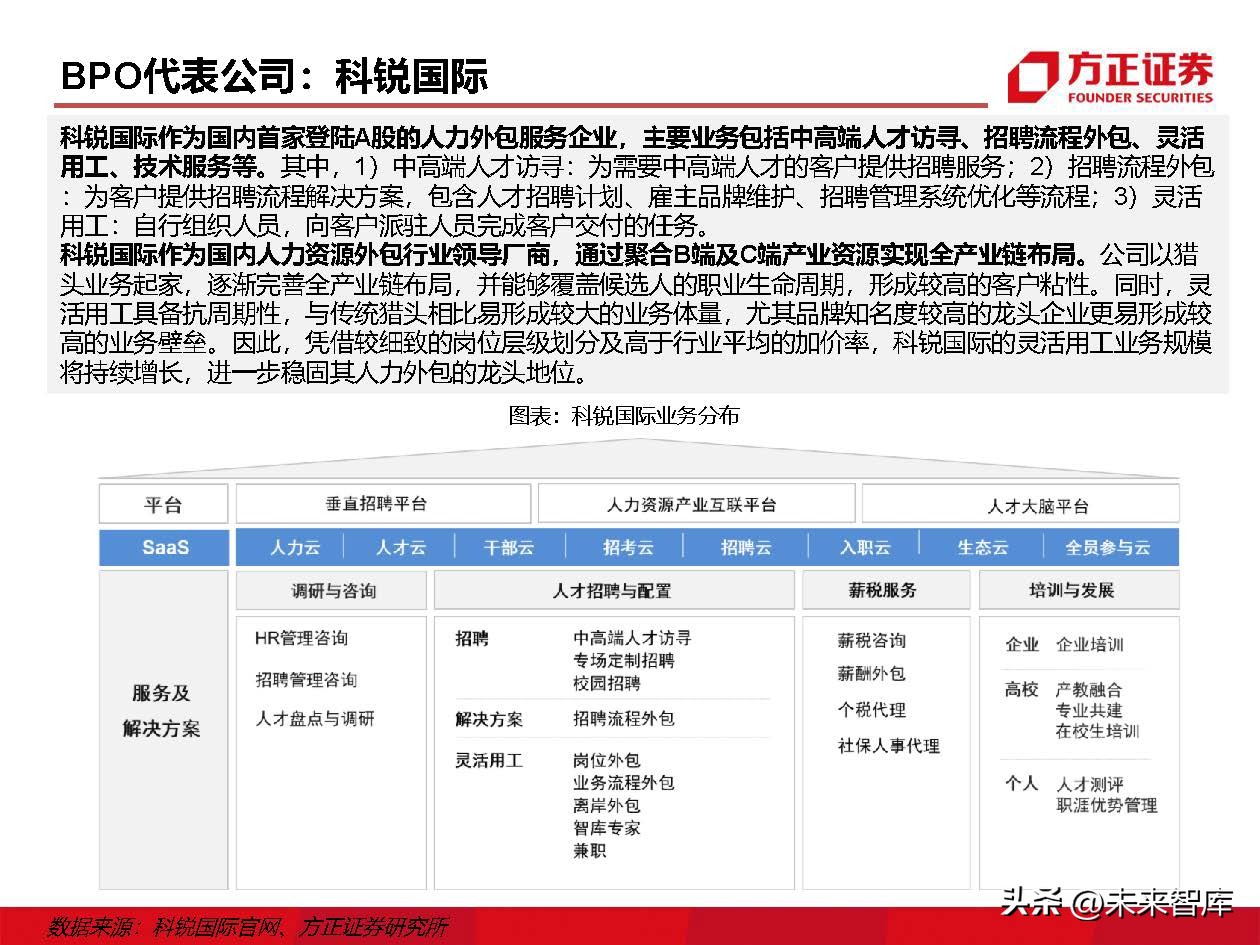Screen dimensions: 1260x945
Task: Click the chart title 图表：科锐国际业务分布
Action: point(624,415)
